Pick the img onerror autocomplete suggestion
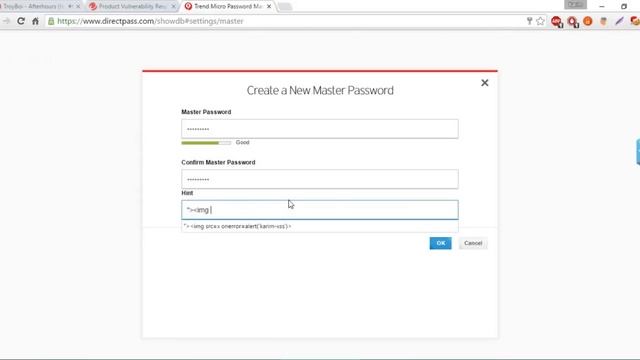Viewport: 640px width, 360px height. coord(320,226)
